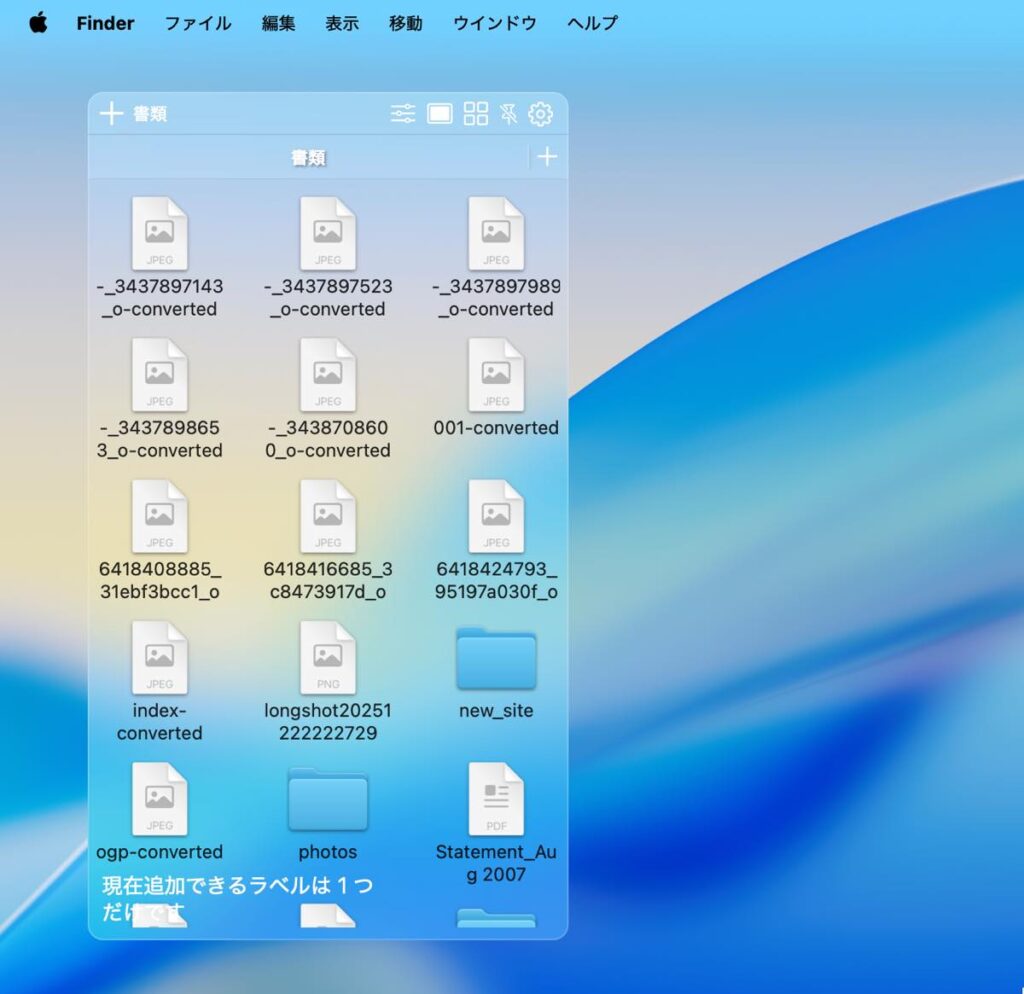Open the ヘルプ menu

click(x=592, y=23)
